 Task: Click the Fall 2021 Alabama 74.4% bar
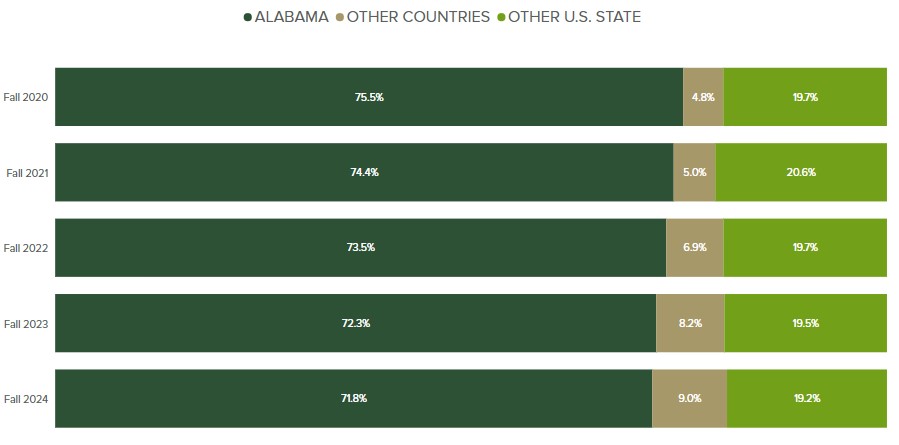click(x=364, y=172)
